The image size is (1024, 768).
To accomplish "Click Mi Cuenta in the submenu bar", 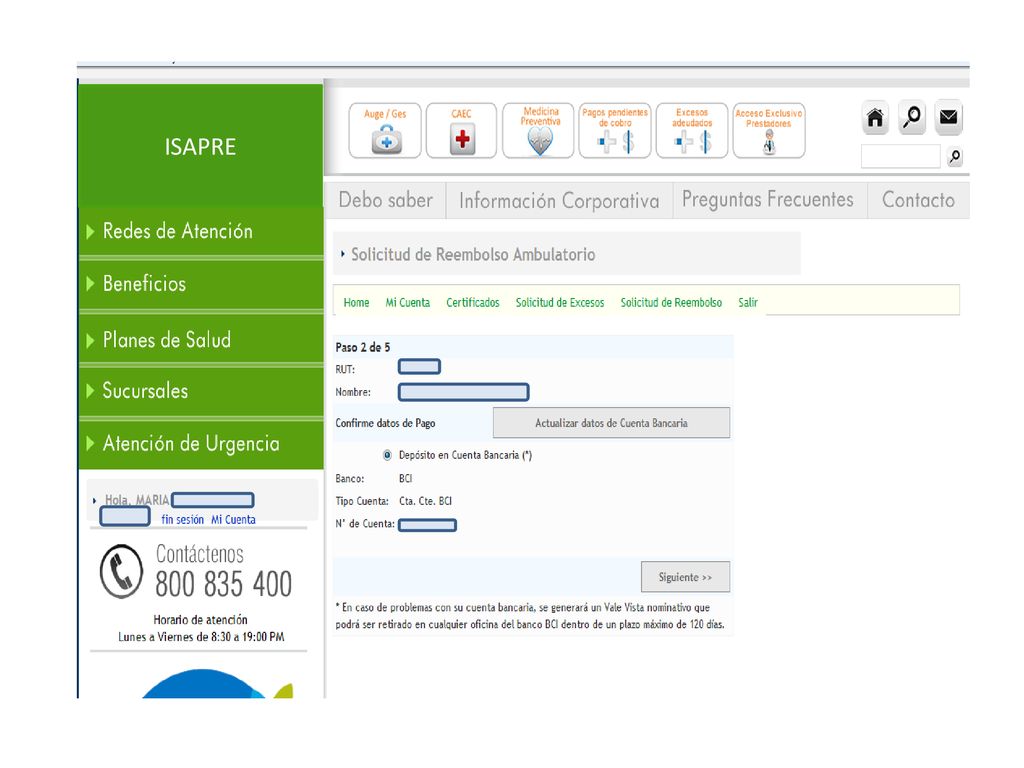I will [x=408, y=302].
